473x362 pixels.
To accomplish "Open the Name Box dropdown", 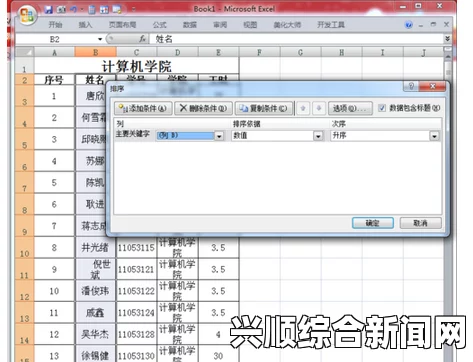I will (100, 39).
